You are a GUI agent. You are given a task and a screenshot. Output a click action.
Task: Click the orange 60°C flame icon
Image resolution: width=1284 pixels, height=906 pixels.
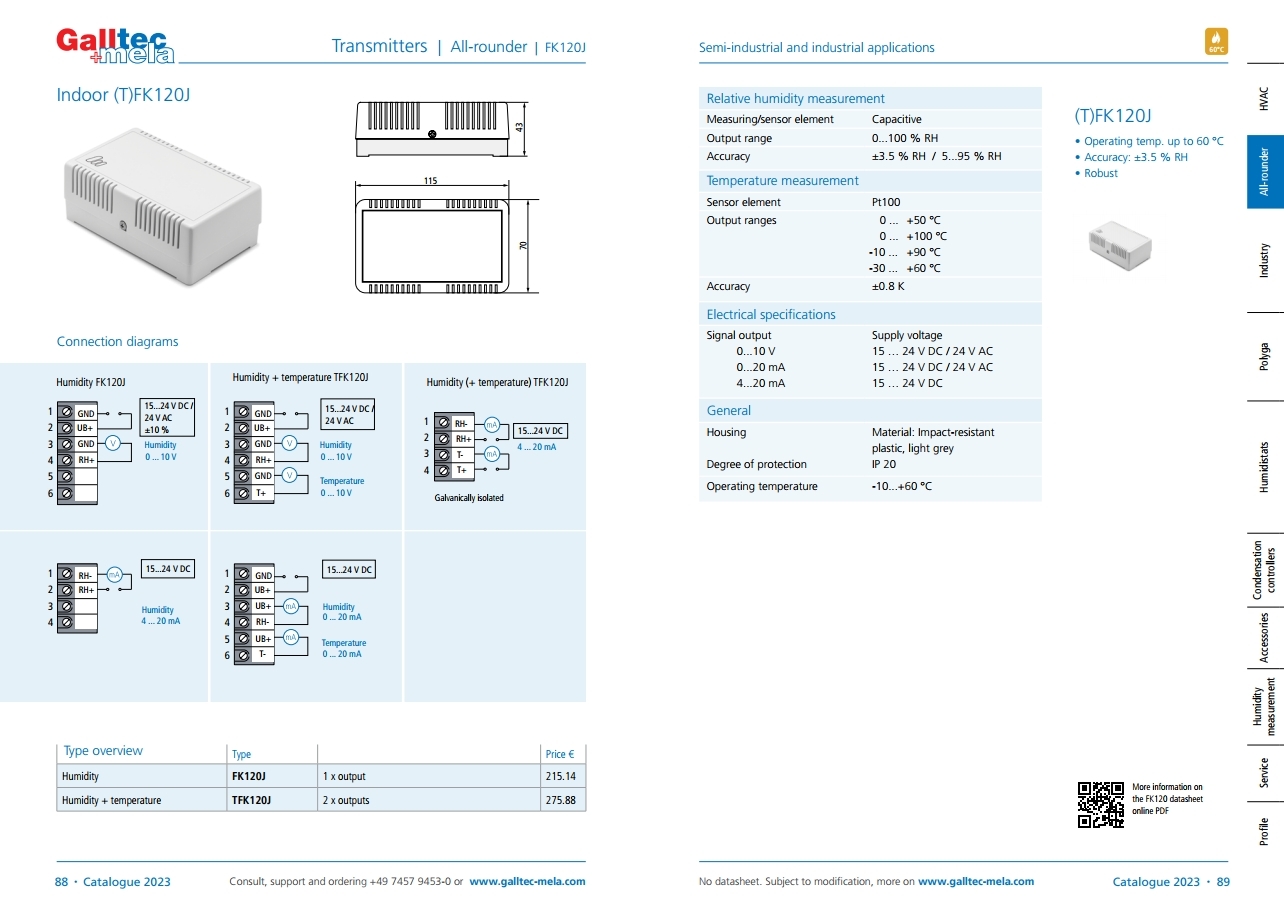click(x=1216, y=41)
